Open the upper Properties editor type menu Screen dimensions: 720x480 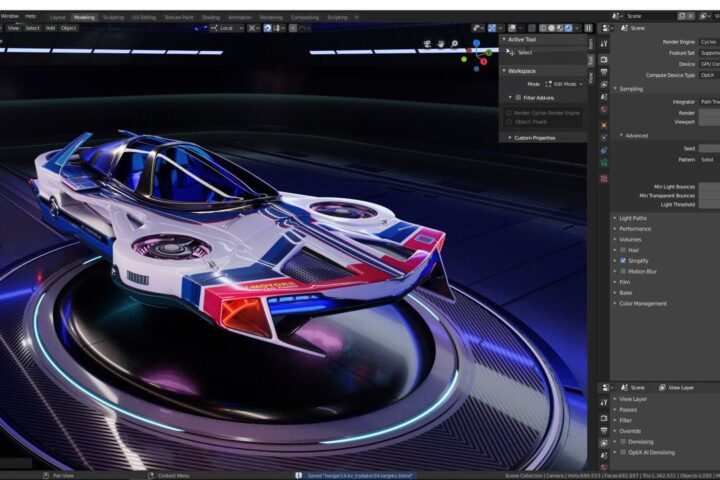tap(607, 28)
